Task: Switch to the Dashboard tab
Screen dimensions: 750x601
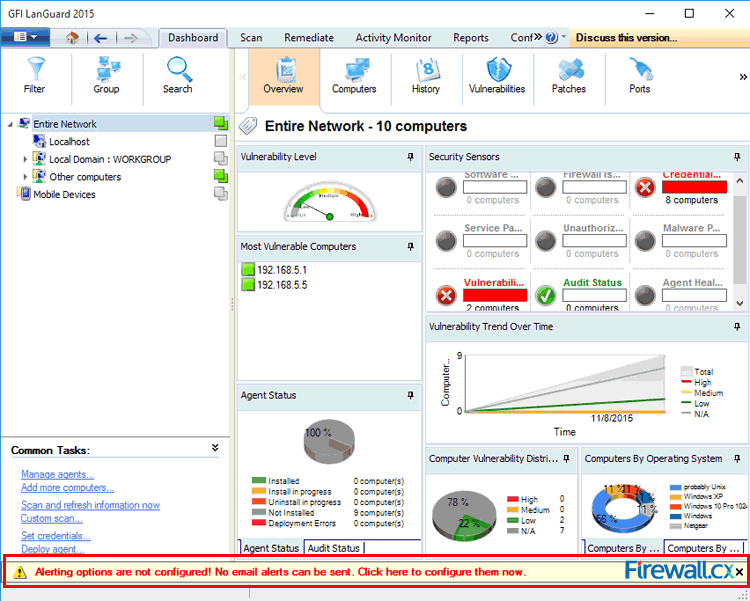Action: pos(193,37)
